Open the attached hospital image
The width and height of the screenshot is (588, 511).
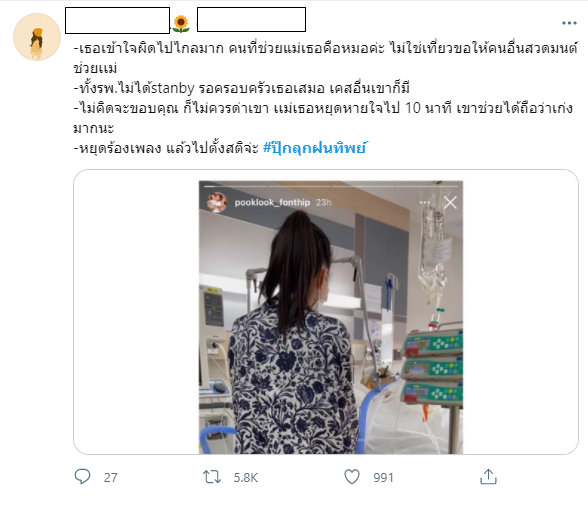point(331,317)
